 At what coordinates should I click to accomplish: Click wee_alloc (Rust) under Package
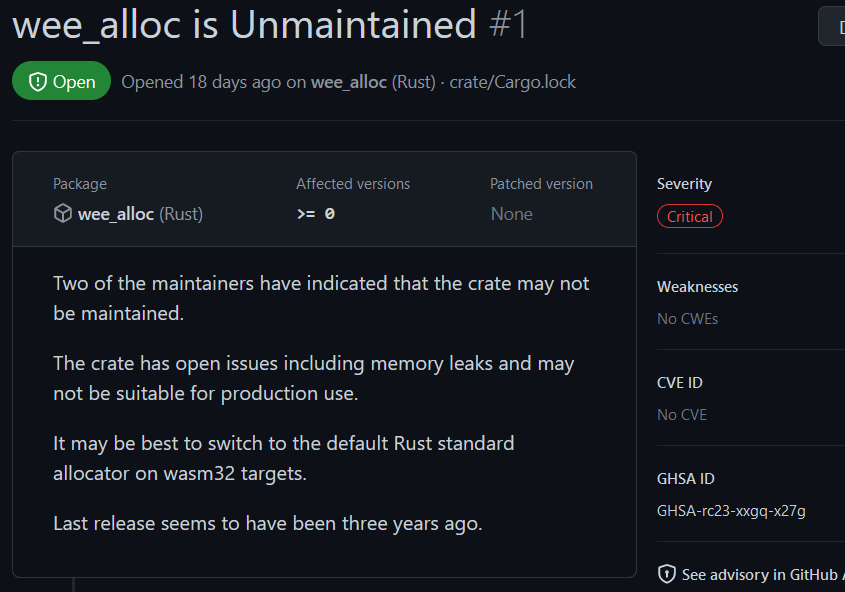click(140, 214)
